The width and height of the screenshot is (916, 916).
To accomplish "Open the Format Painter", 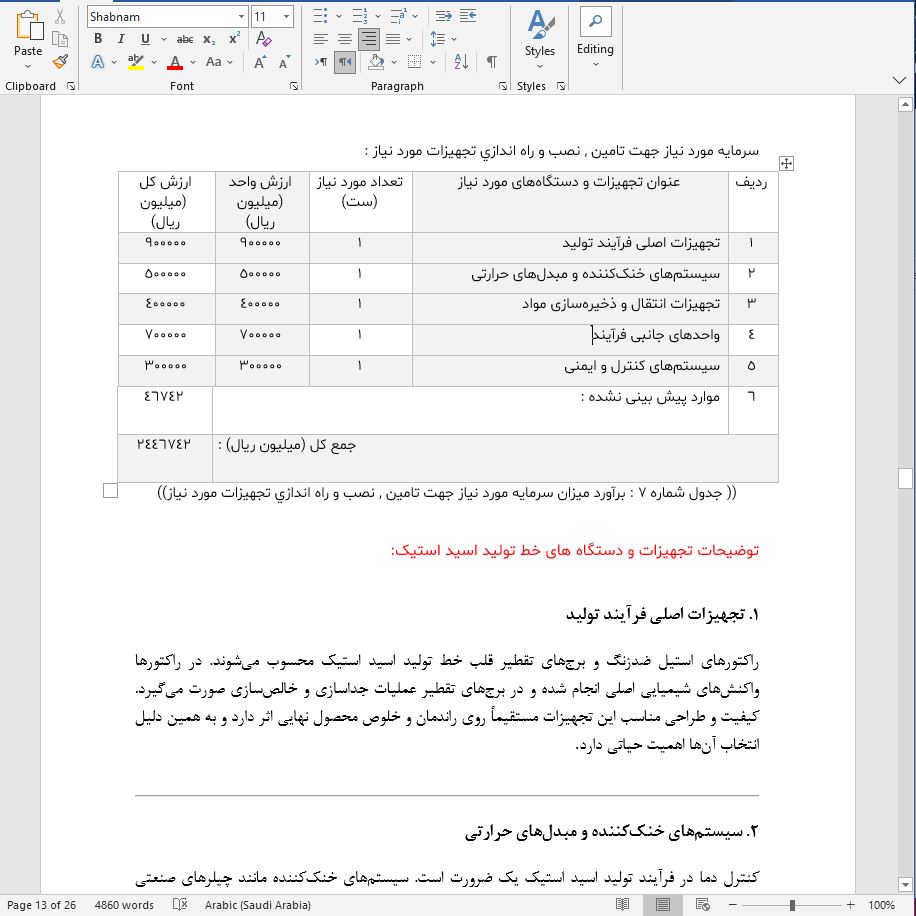I will point(60,62).
